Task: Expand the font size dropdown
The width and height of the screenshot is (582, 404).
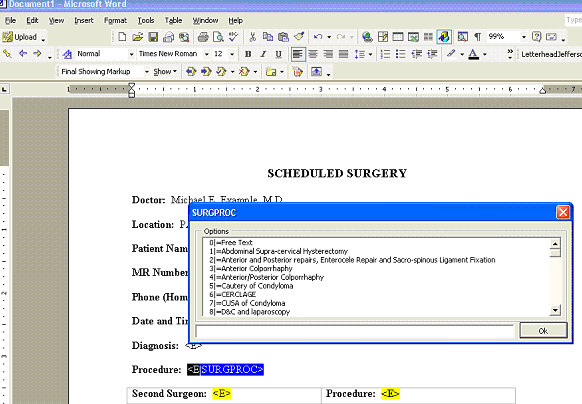Action: [x=232, y=54]
